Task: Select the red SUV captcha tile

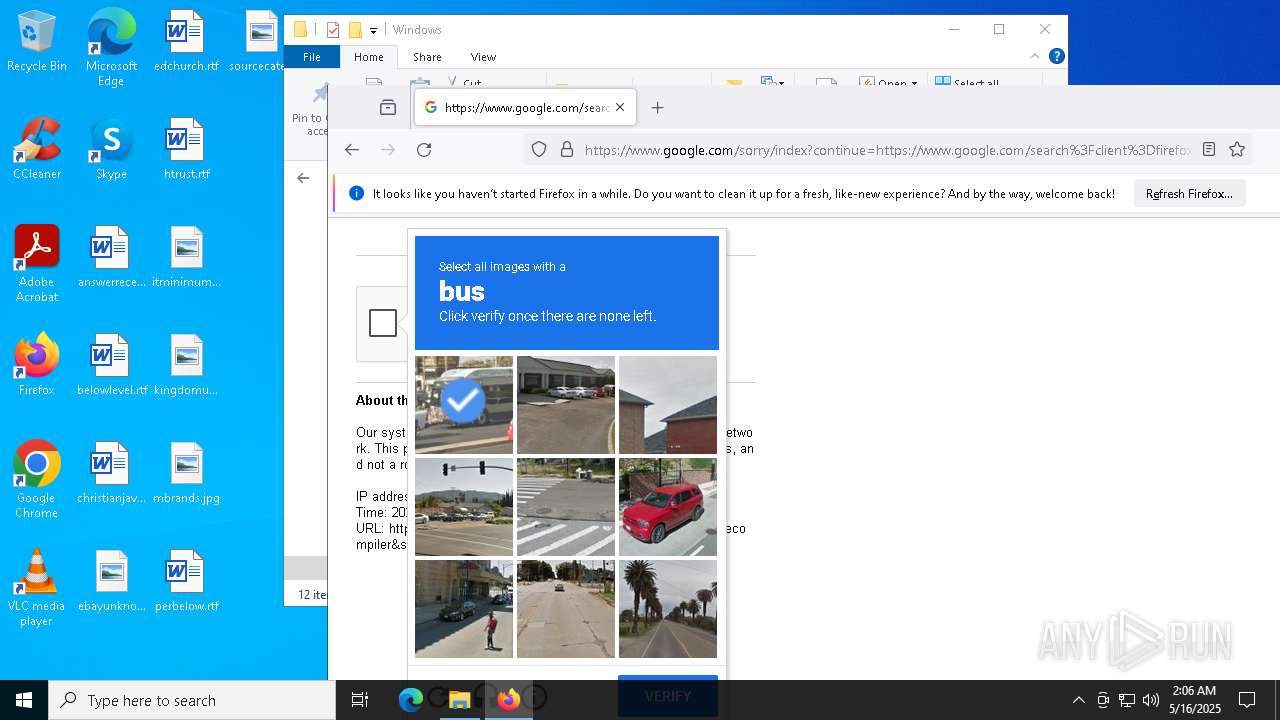Action: [668, 507]
